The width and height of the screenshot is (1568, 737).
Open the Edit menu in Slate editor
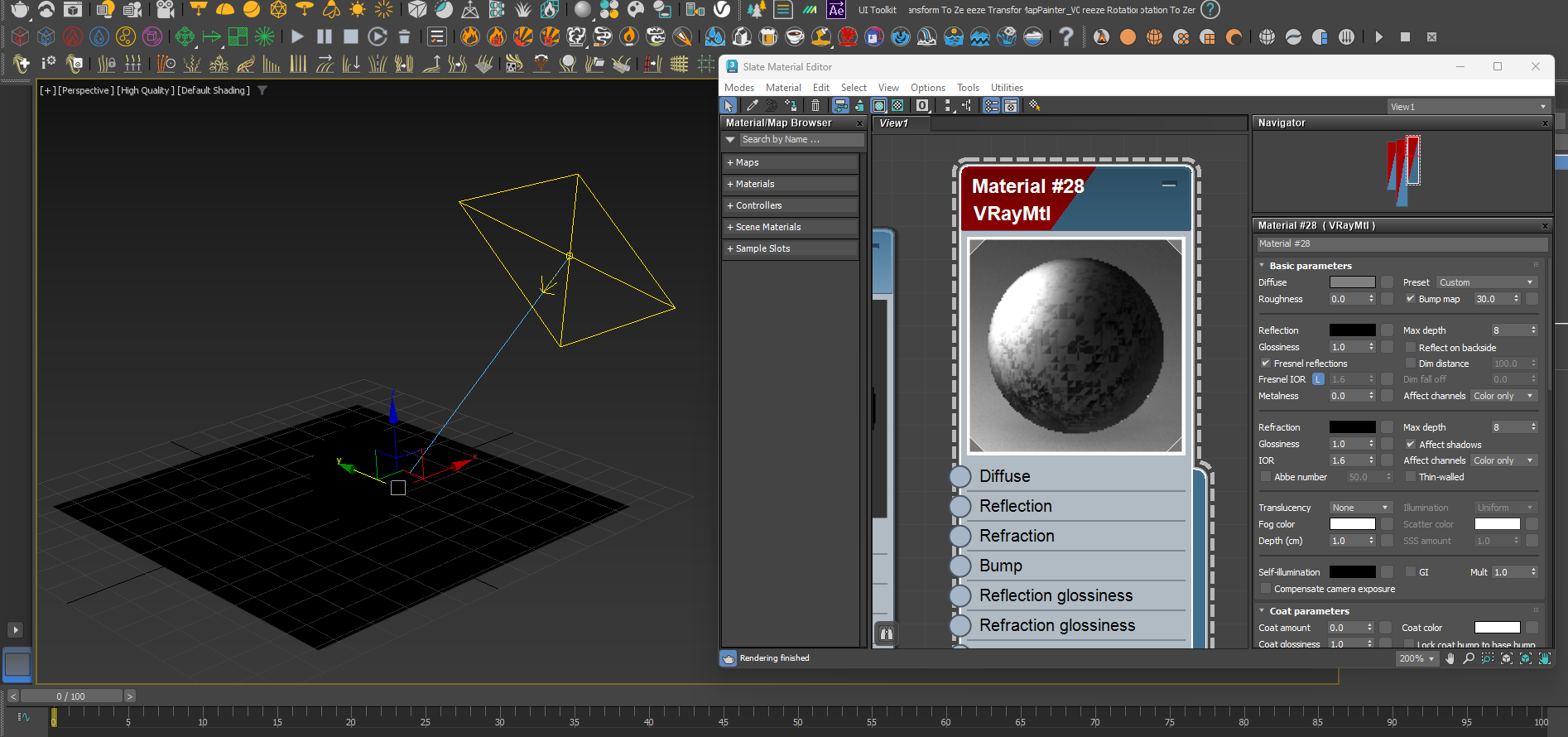821,88
